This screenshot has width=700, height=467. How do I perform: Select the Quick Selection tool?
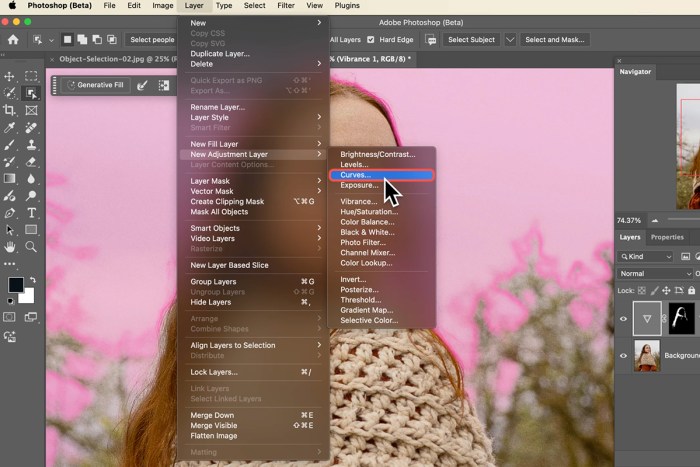[9, 93]
